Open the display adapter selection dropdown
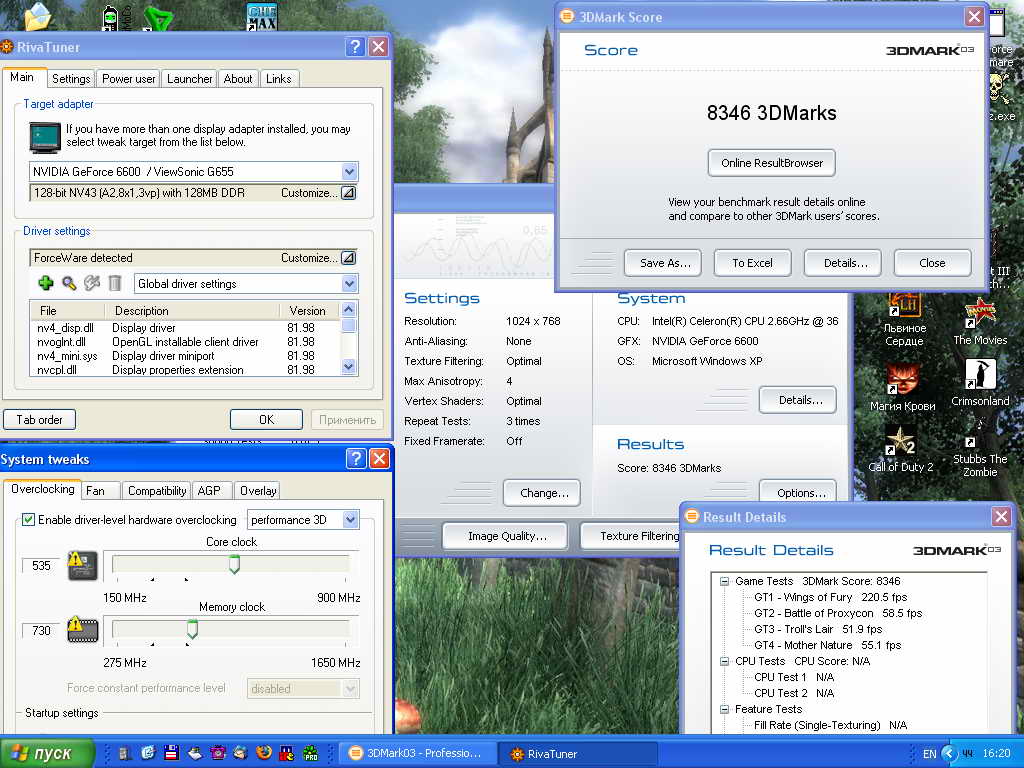Image resolution: width=1024 pixels, height=768 pixels. coord(349,171)
